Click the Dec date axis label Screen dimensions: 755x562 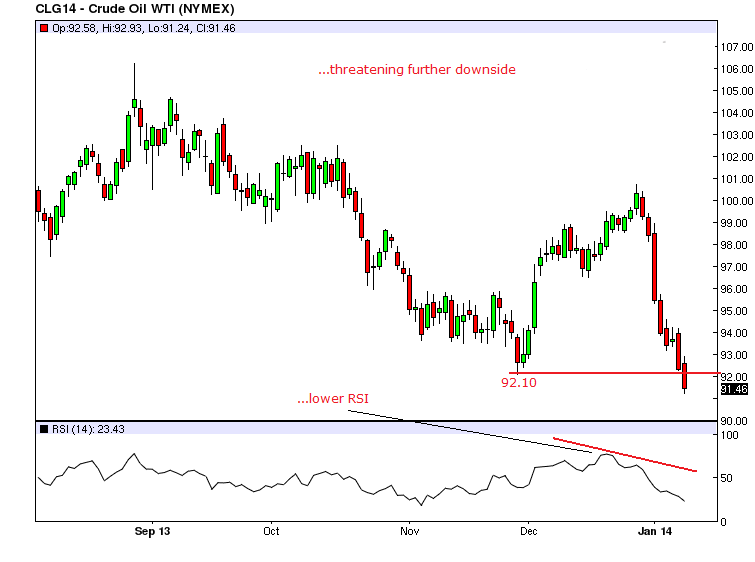530,531
